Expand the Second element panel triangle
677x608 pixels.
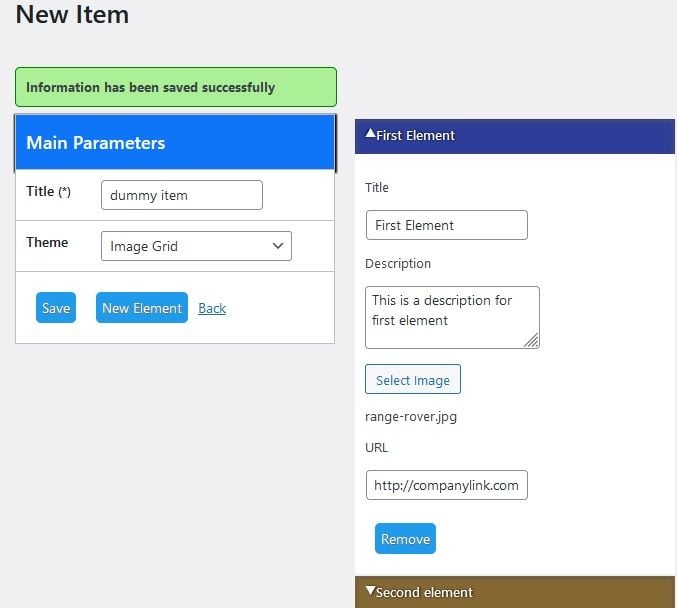click(370, 591)
